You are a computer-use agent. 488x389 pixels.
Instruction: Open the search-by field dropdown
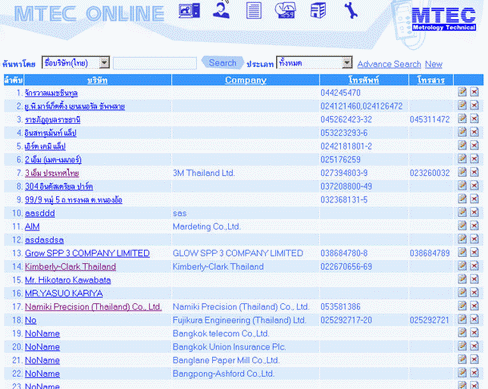click(x=76, y=62)
